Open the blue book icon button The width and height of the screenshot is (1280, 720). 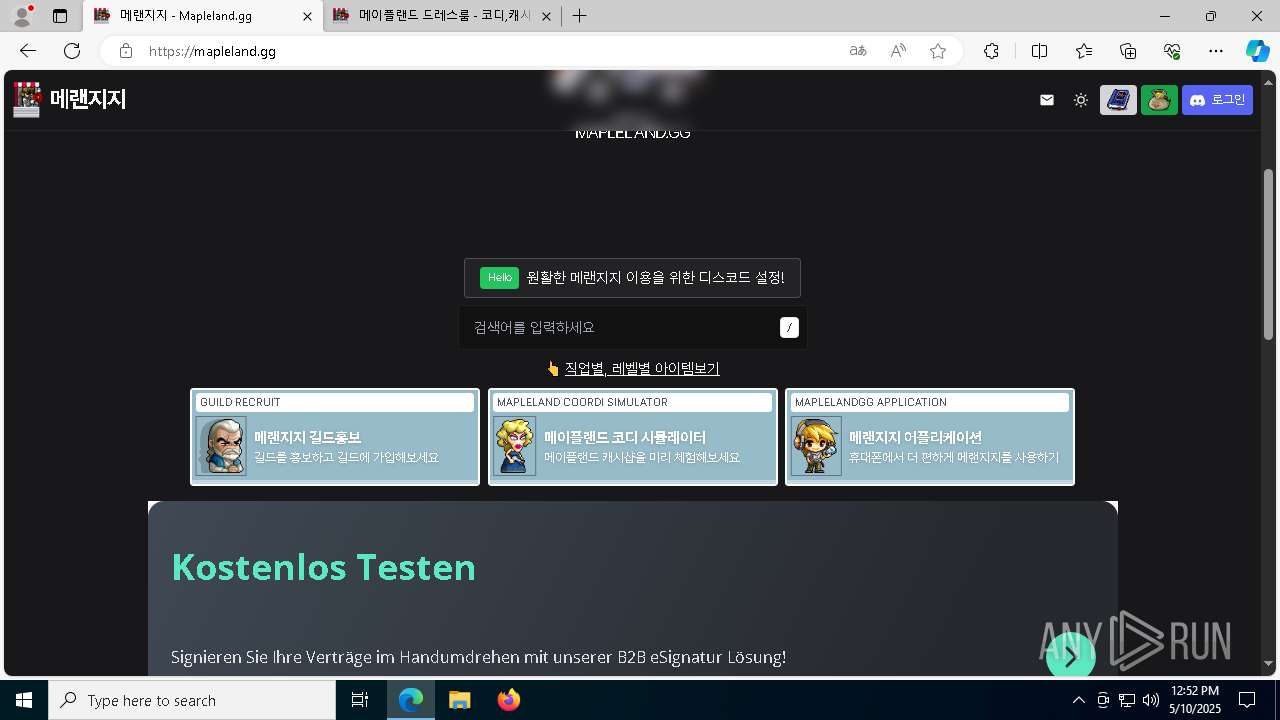click(x=1119, y=100)
